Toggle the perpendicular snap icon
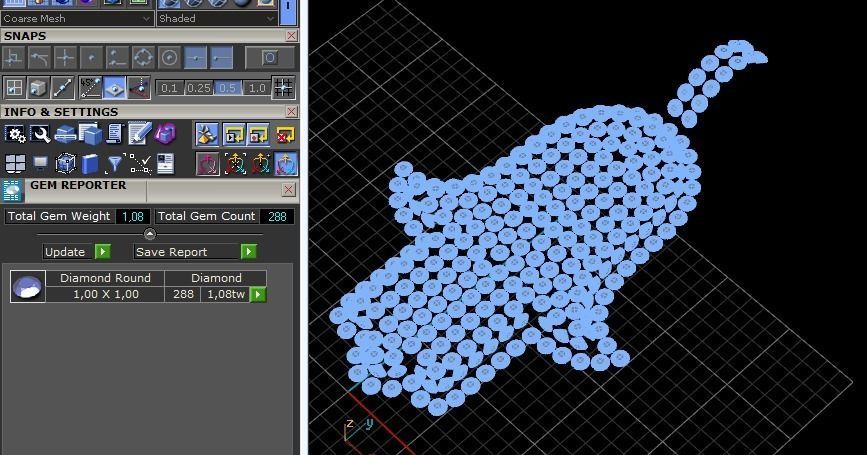Viewport: 867px width, 455px height. point(14,57)
